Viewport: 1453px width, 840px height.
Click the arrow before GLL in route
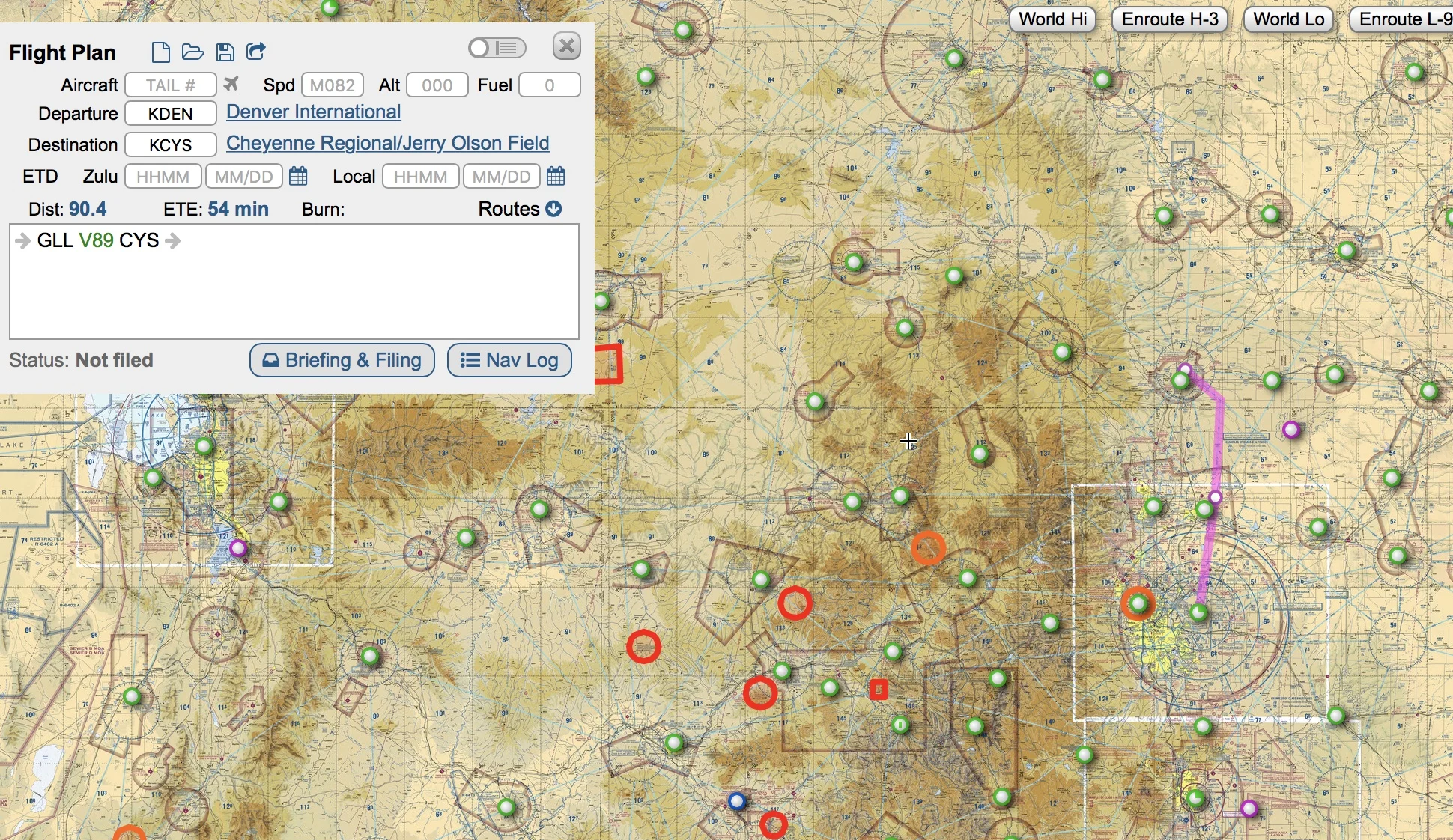(22, 241)
